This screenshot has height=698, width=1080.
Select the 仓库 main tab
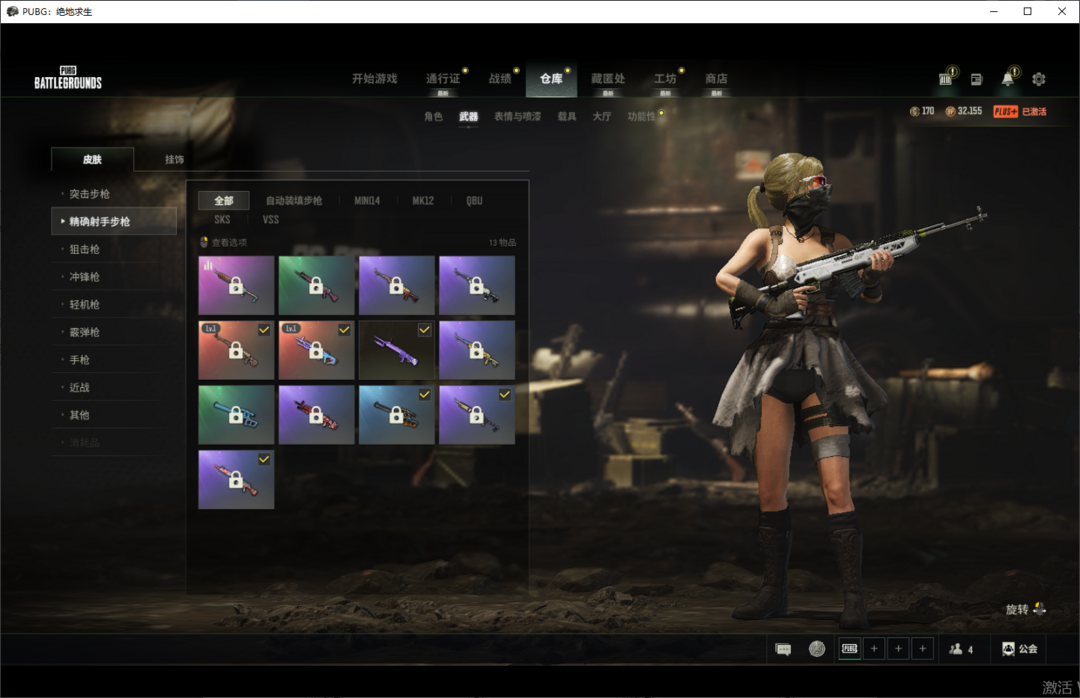[x=551, y=79]
